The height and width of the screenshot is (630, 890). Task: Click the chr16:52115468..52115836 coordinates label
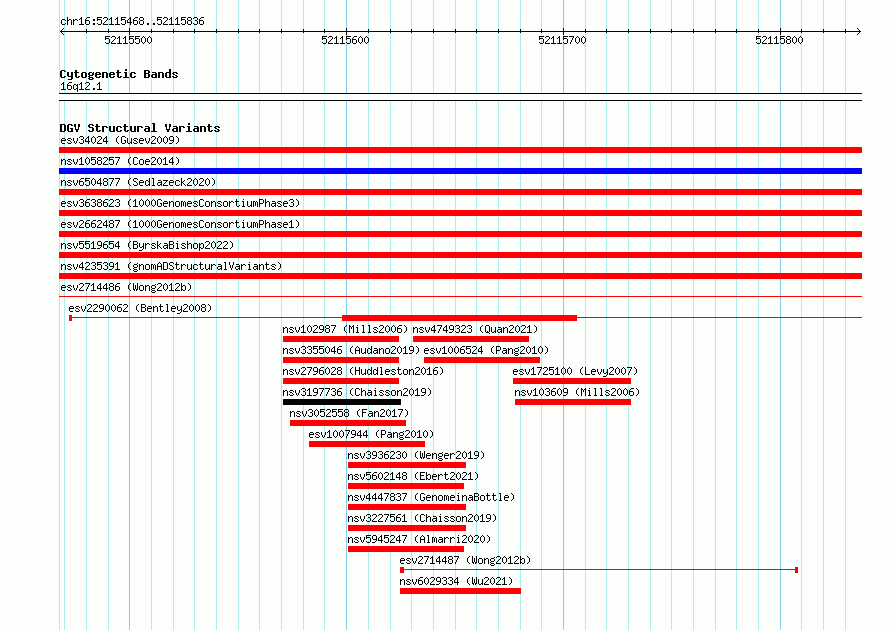[132, 22]
